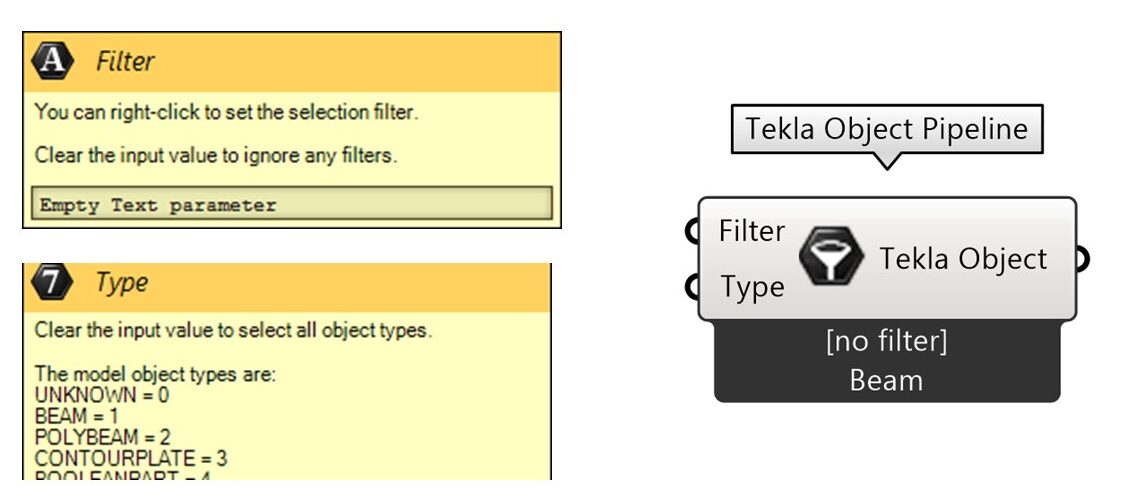Click the Empty Text parameter field

tap(292, 205)
